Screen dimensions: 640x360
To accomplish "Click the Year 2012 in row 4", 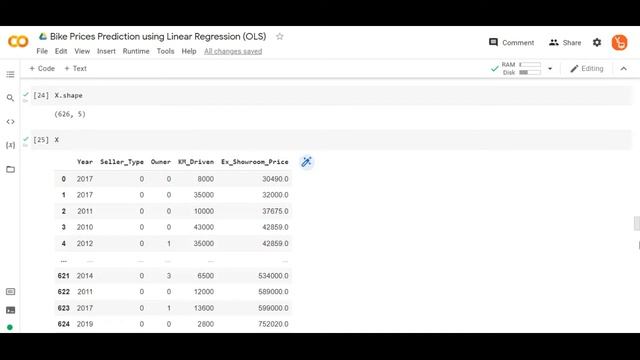I will 84,243.
